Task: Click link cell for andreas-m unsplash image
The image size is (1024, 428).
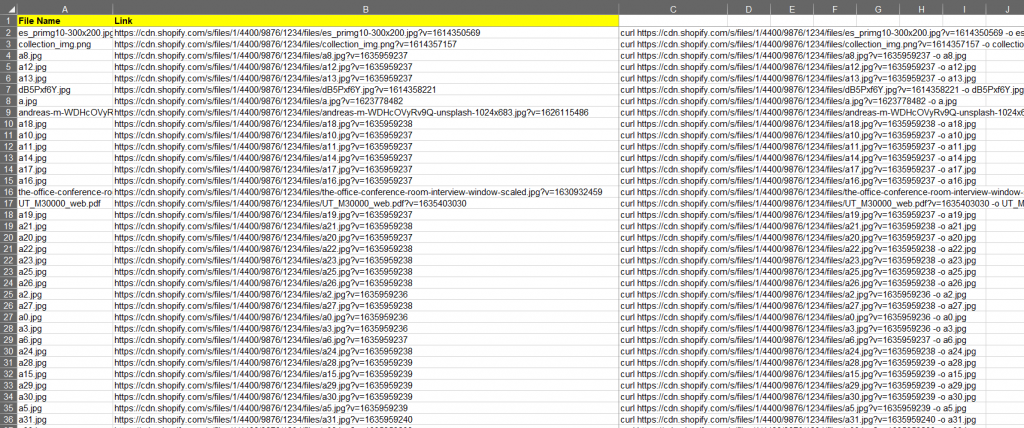Action: (365, 112)
